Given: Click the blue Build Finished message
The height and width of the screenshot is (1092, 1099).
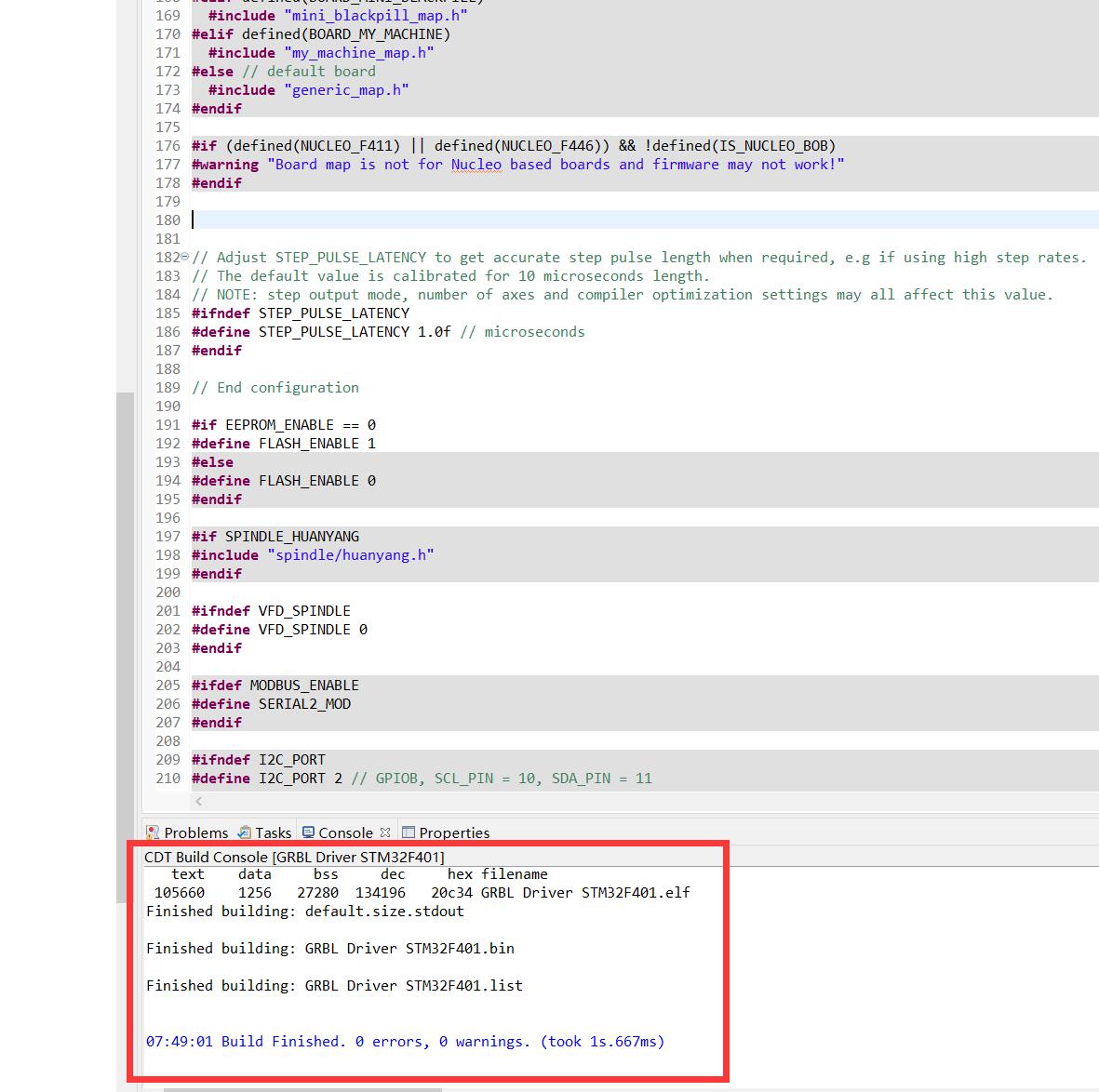Looking at the screenshot, I should [405, 1041].
